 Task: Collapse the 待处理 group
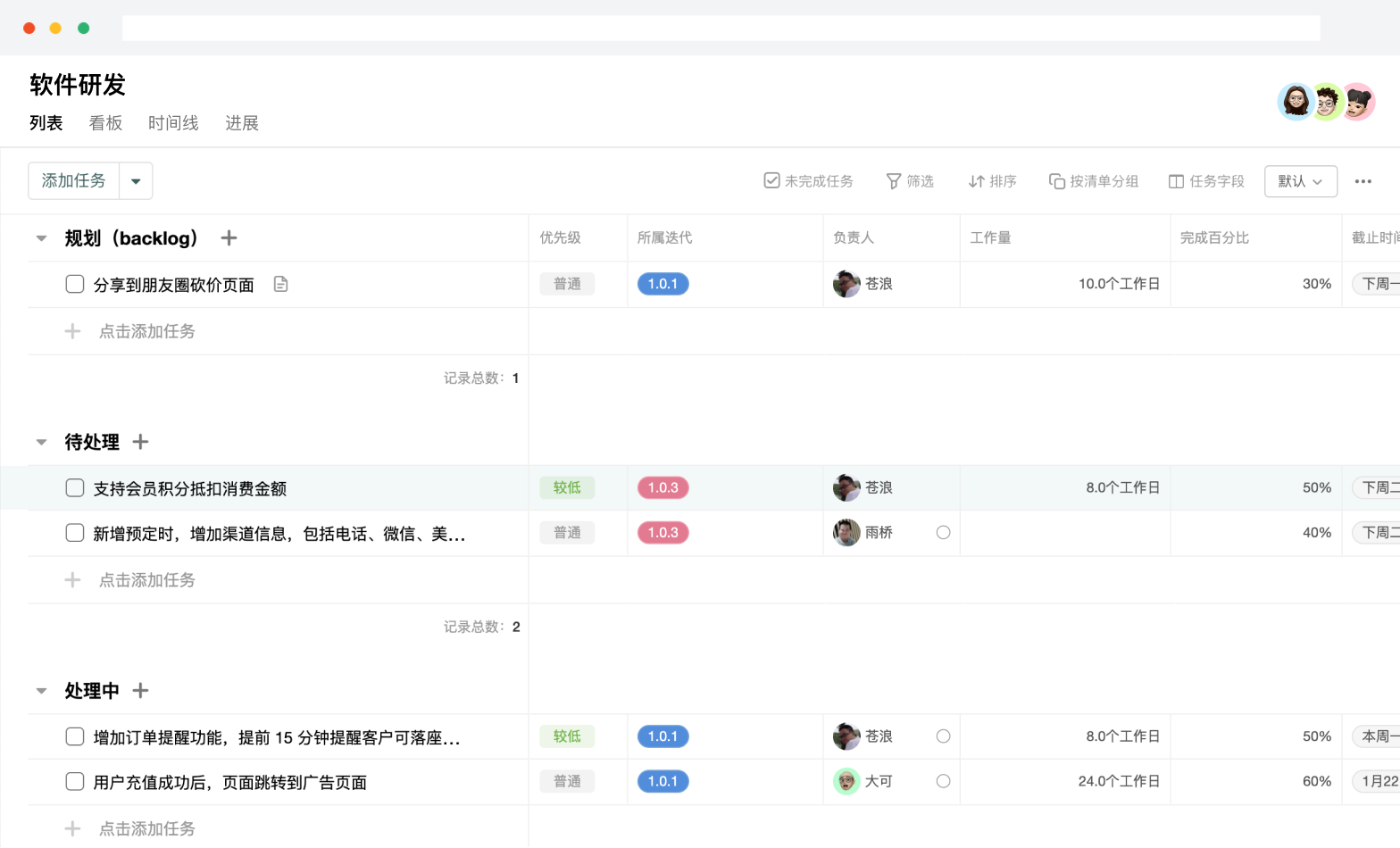pyautogui.click(x=41, y=442)
